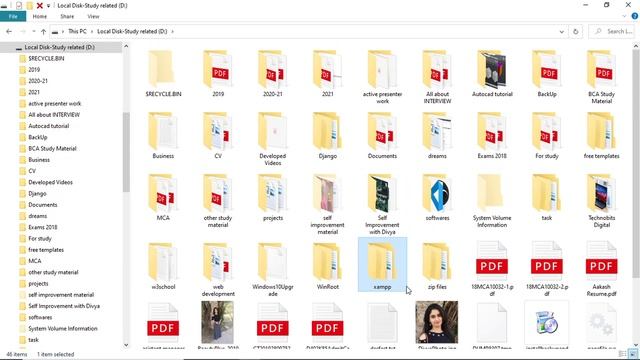This screenshot has height=360, width=640.
Task: Expand the ribbon with the chevron
Action: click(624, 16)
